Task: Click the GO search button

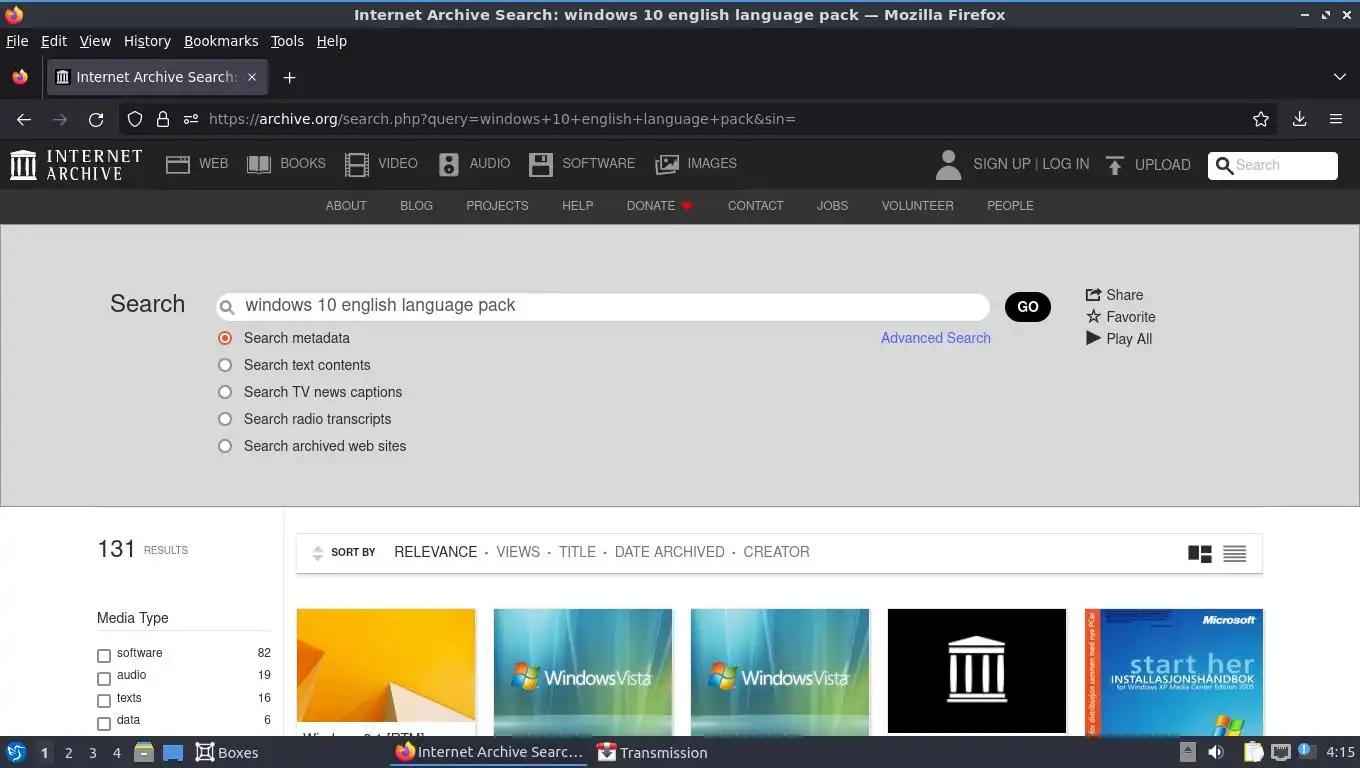Action: [1028, 307]
